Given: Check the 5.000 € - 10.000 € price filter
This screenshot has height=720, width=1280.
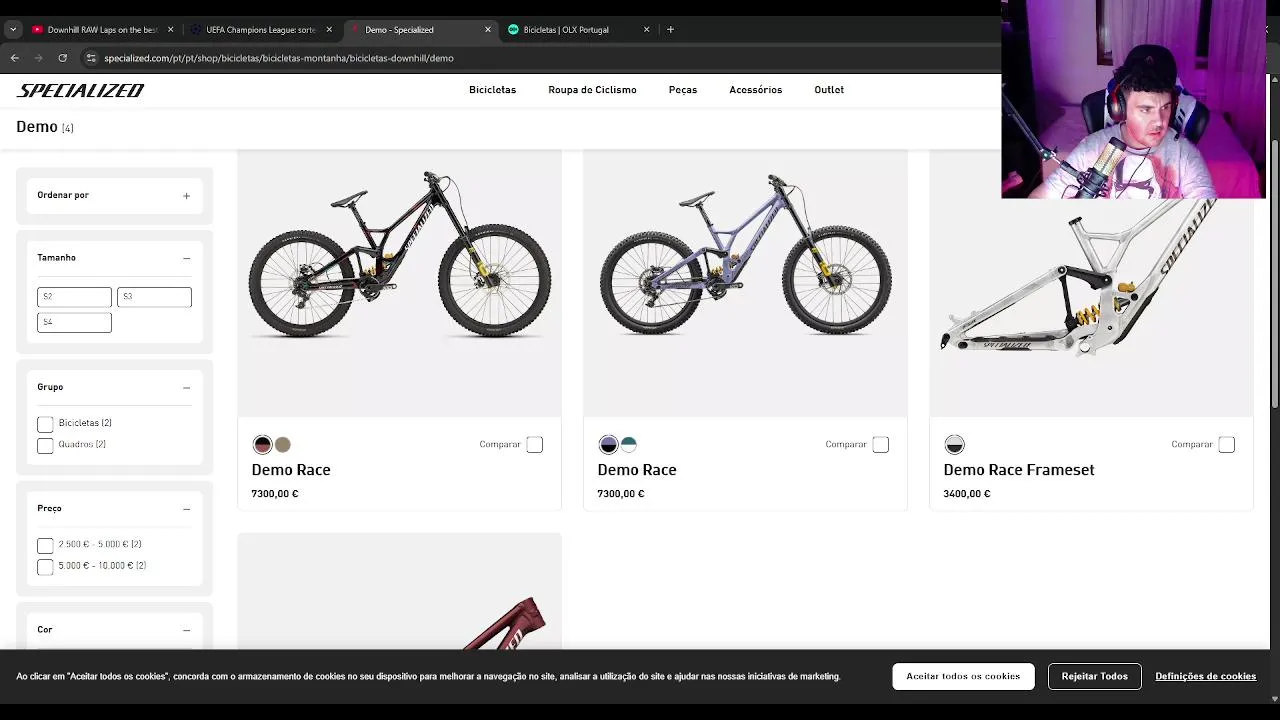Looking at the screenshot, I should tap(45, 567).
